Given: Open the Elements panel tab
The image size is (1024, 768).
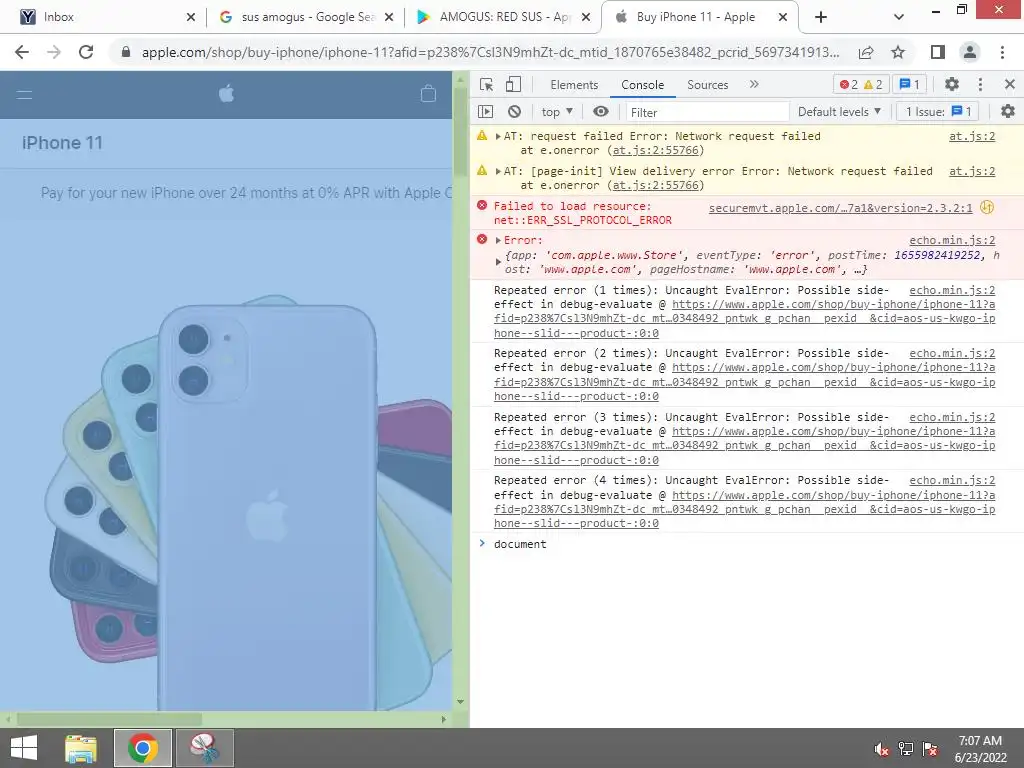Looking at the screenshot, I should click(573, 85).
